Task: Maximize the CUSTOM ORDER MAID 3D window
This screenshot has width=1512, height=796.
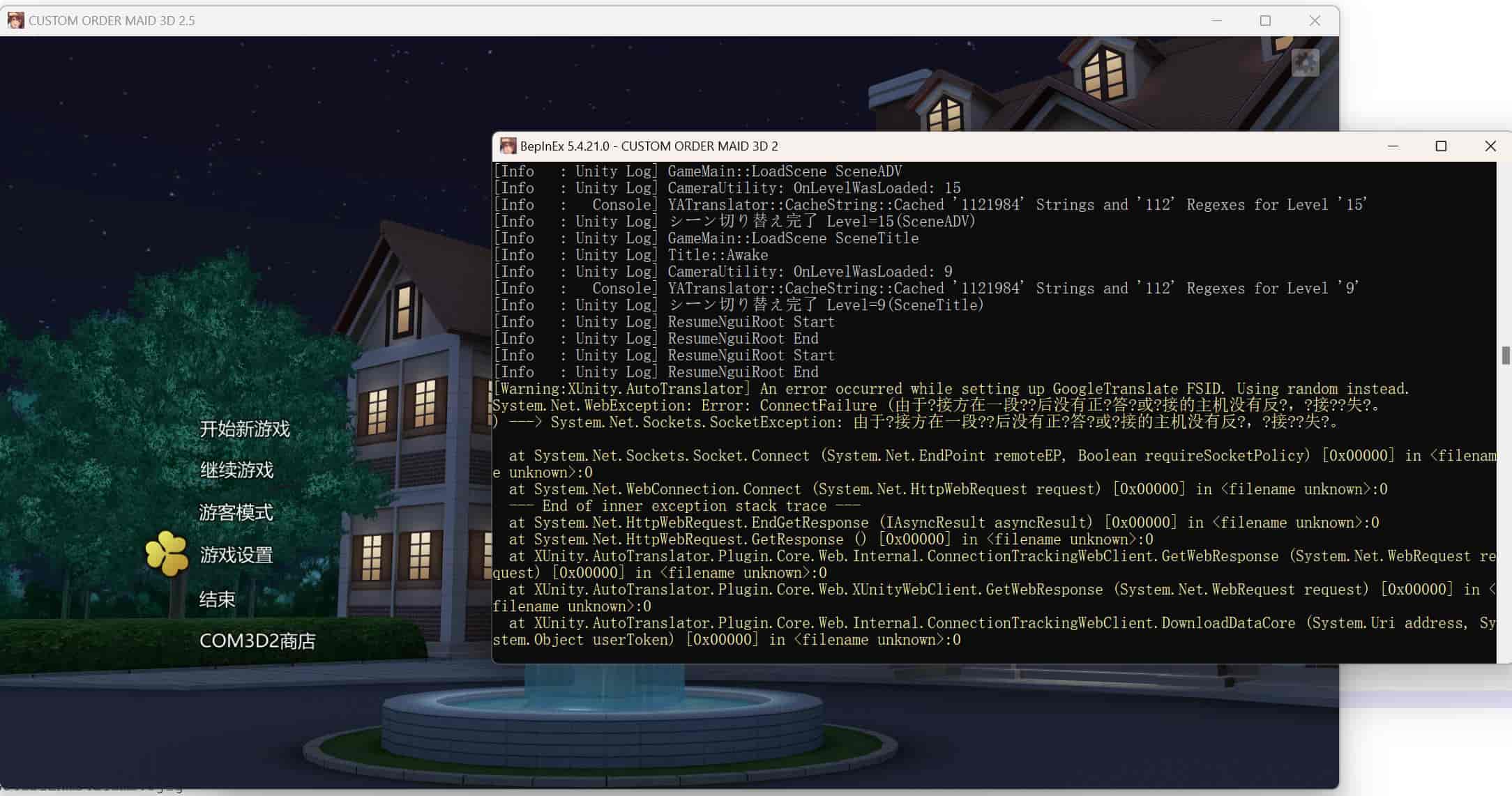Action: [x=1265, y=20]
